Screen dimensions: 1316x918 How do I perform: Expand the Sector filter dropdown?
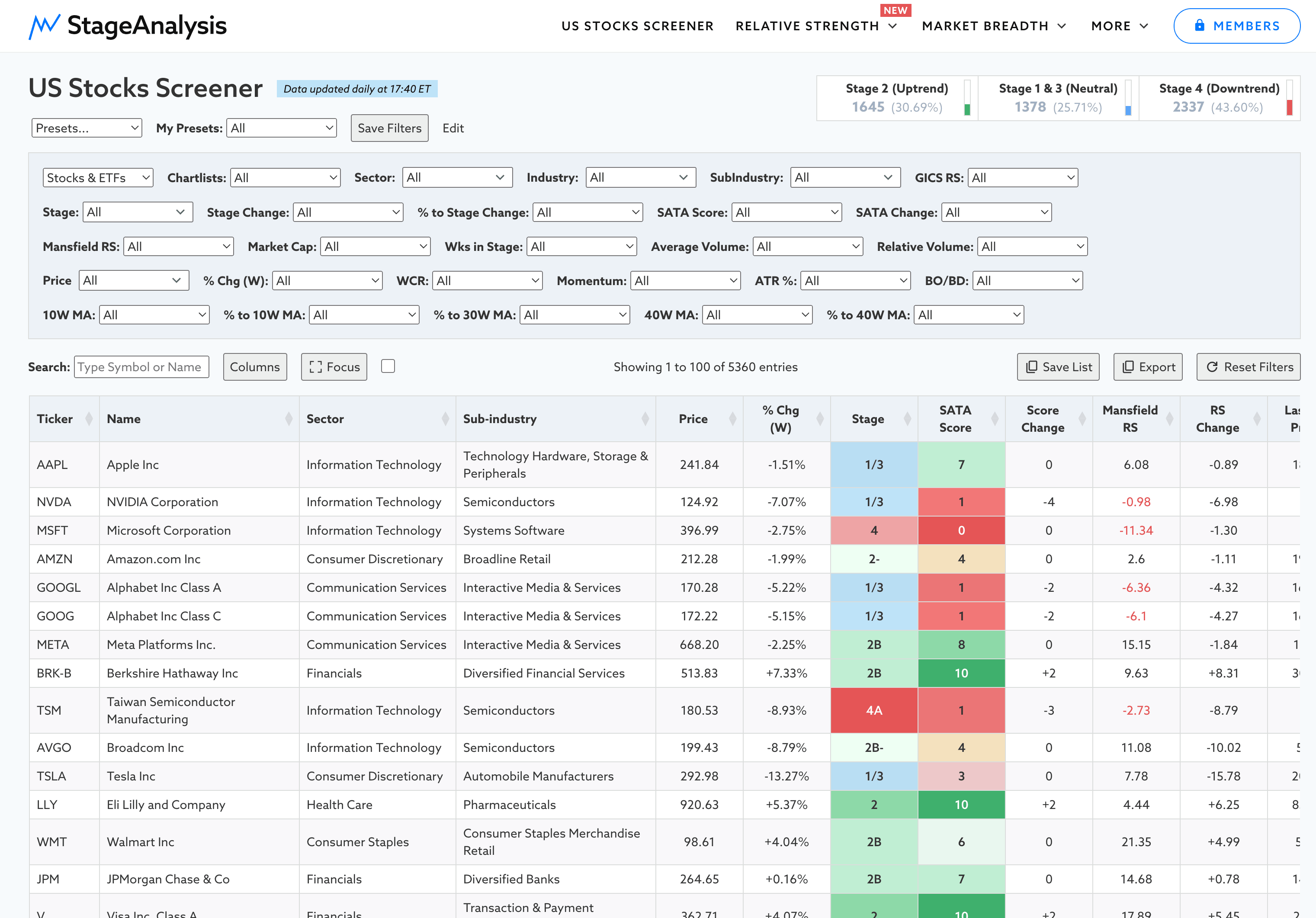click(x=457, y=178)
